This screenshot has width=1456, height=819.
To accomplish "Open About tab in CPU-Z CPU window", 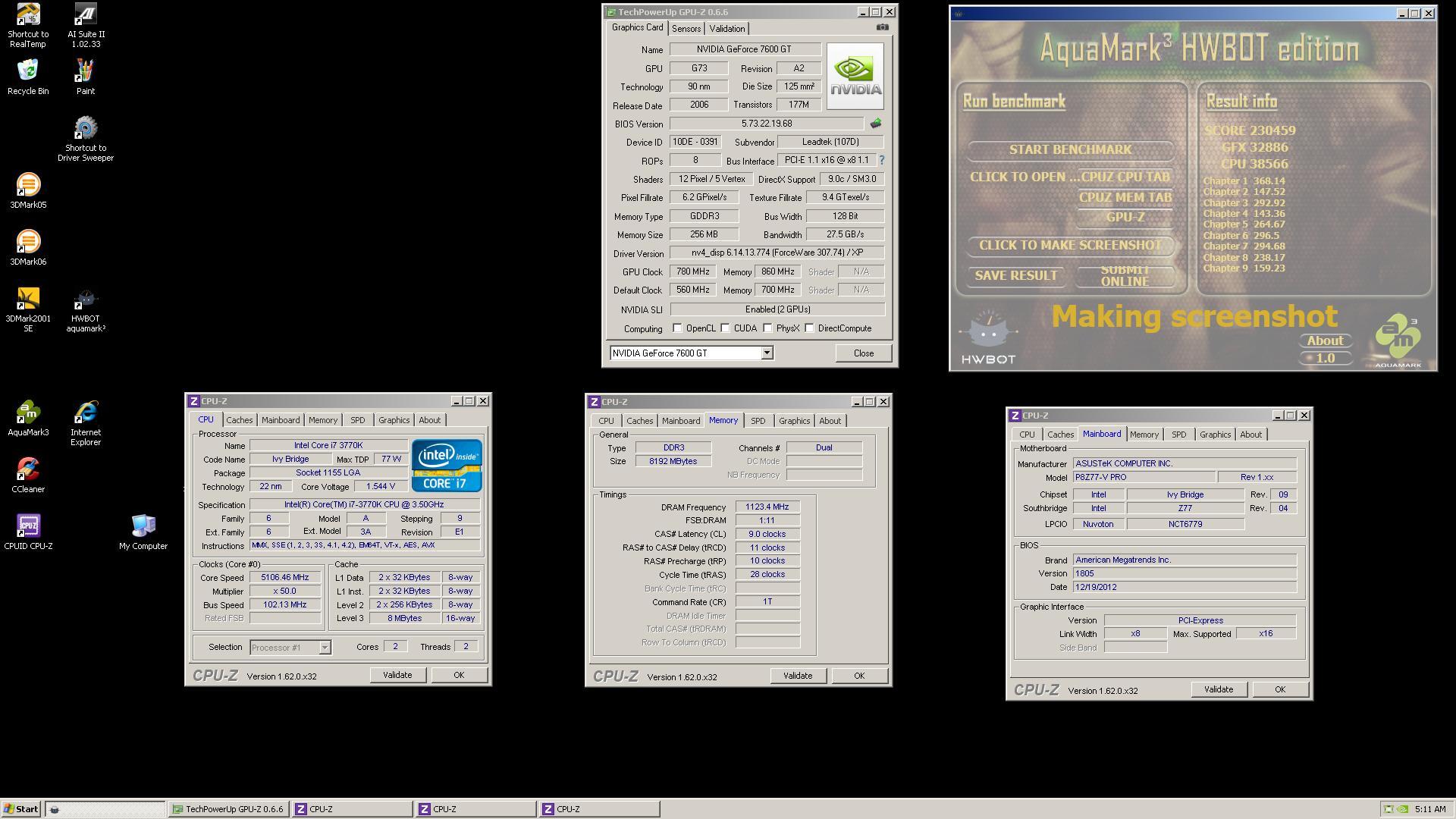I will [x=429, y=420].
